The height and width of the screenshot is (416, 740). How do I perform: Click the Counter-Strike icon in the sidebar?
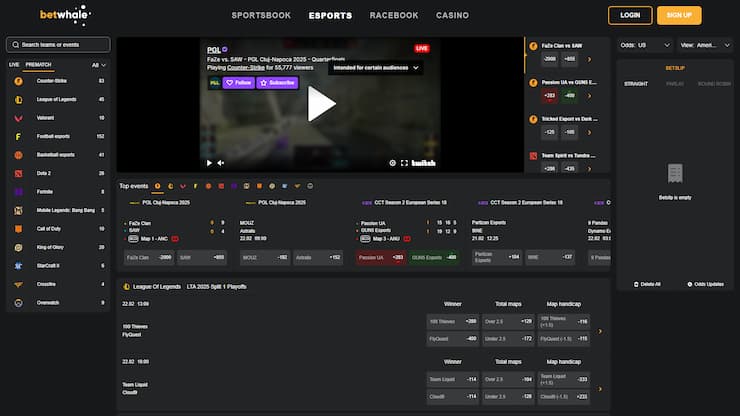(x=17, y=80)
